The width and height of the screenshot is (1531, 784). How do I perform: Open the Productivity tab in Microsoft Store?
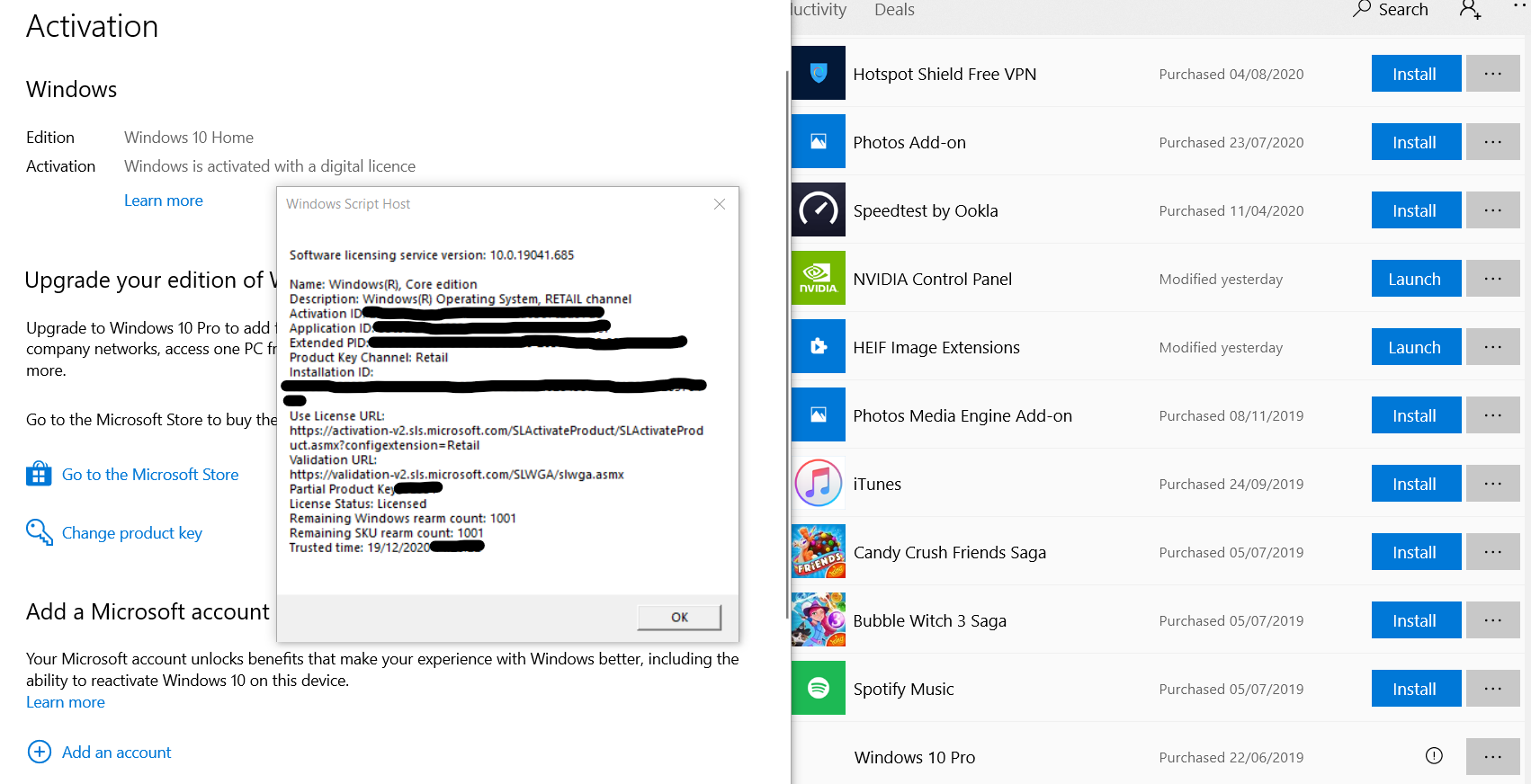click(819, 10)
